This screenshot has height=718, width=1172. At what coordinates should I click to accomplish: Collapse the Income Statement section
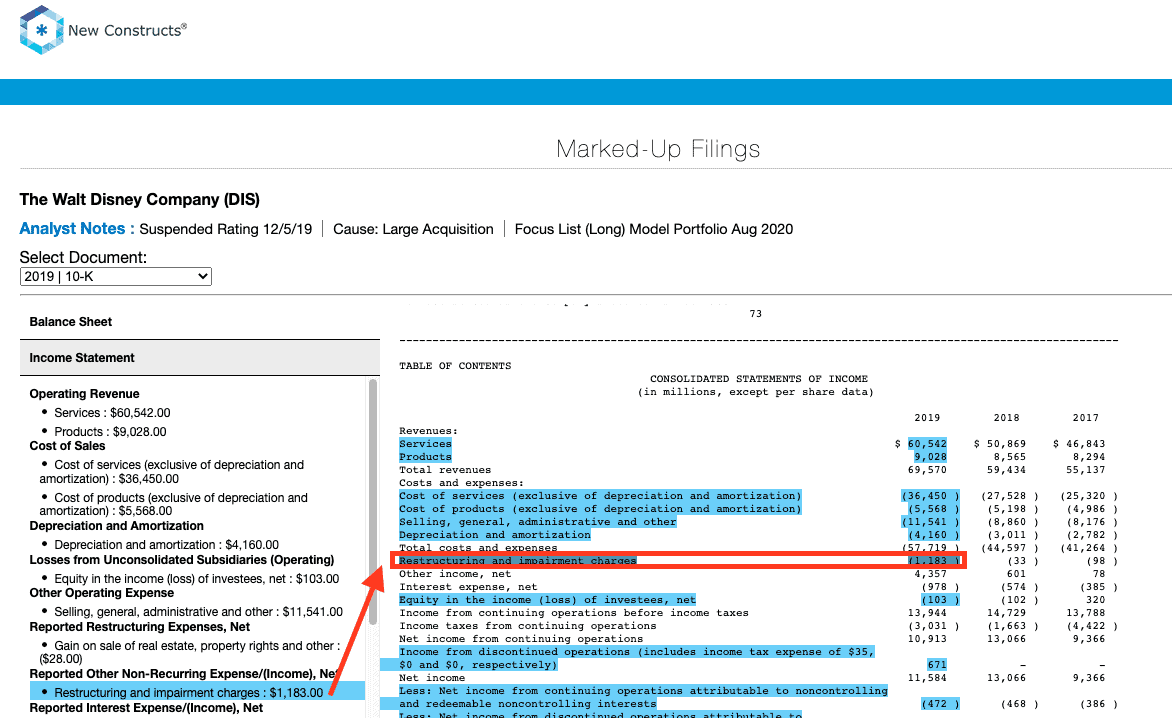(x=200, y=358)
